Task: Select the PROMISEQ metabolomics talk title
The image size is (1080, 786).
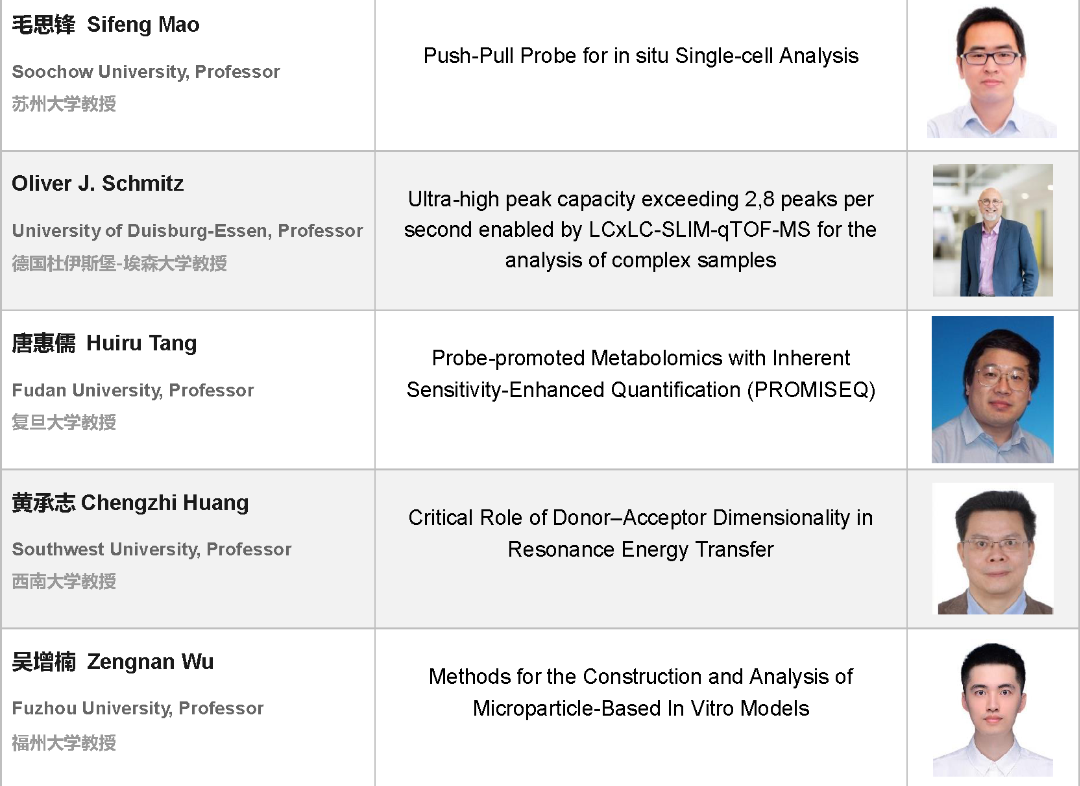Action: point(641,373)
